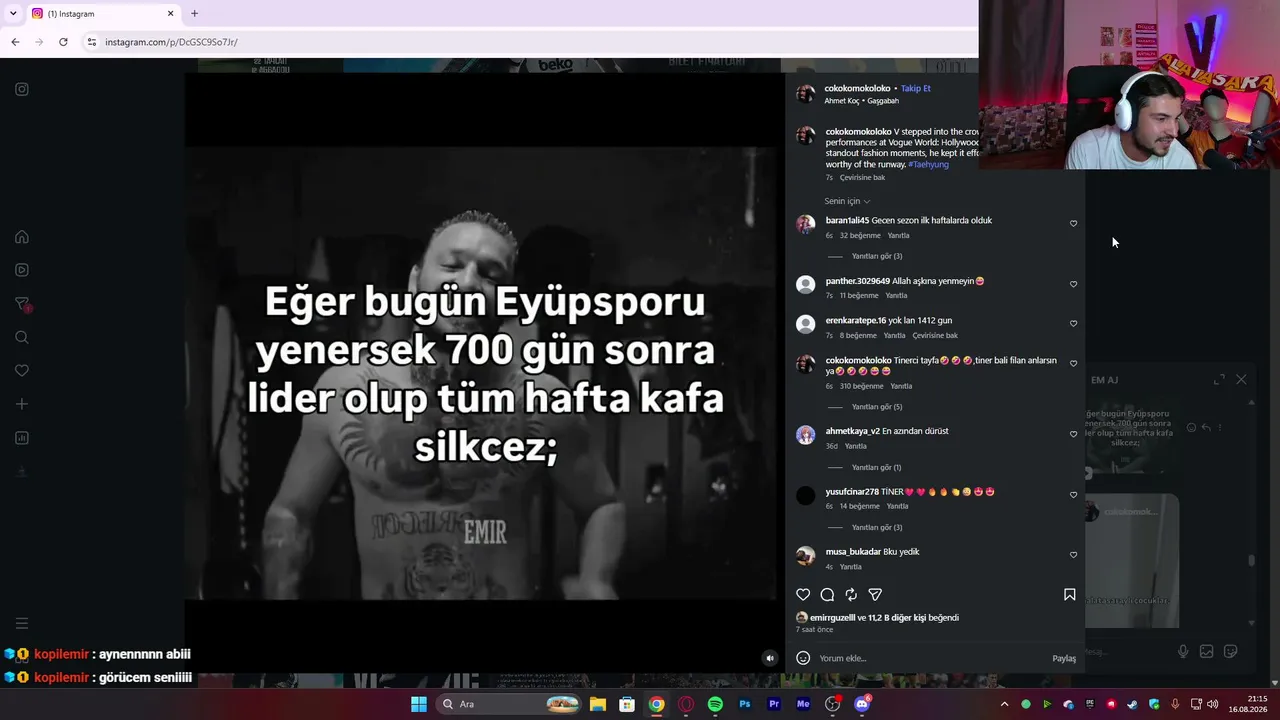
Task: Click the comment bubble icon under post
Action: (827, 594)
